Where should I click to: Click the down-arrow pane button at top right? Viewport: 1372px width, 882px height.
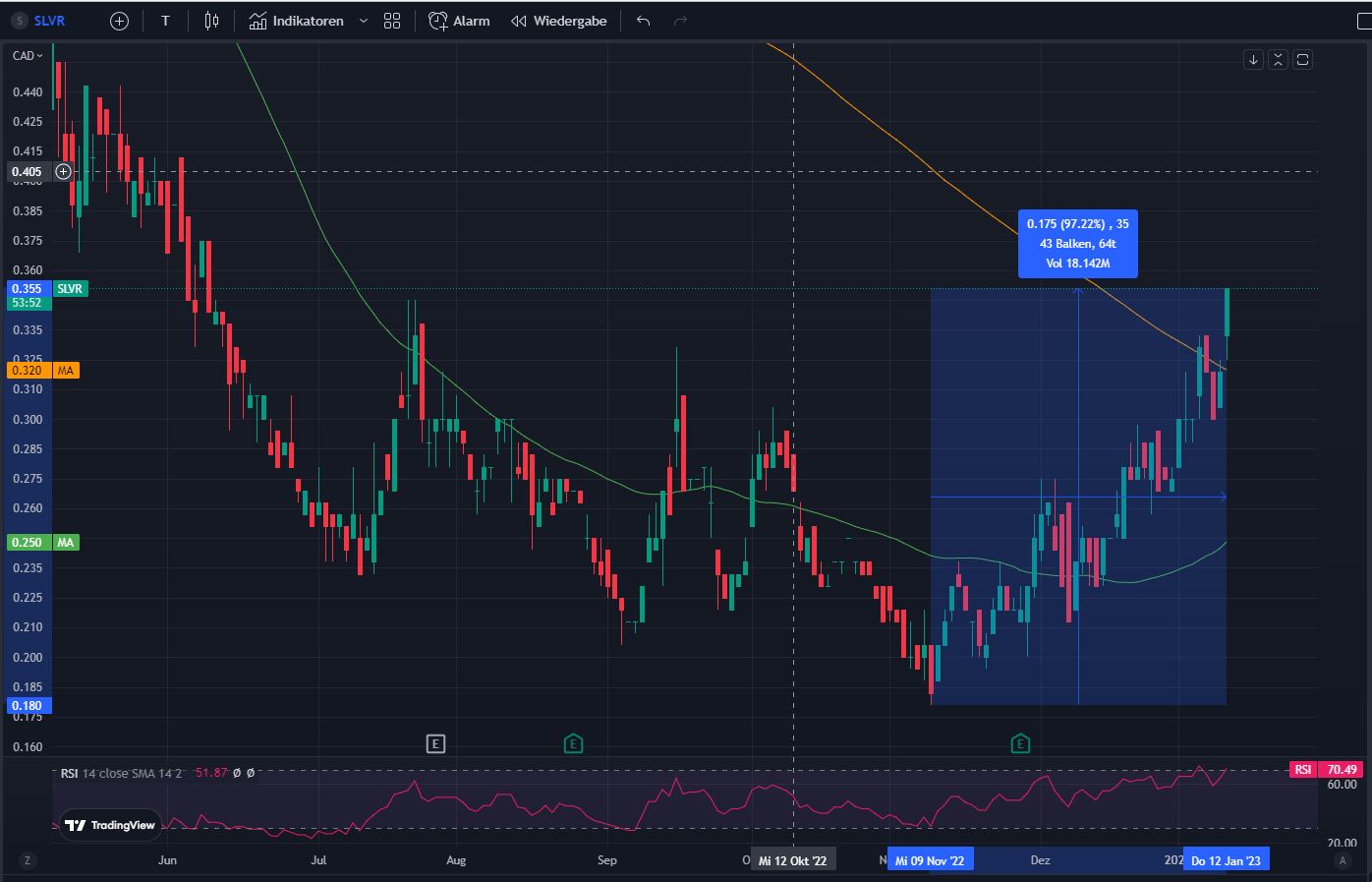click(1253, 60)
